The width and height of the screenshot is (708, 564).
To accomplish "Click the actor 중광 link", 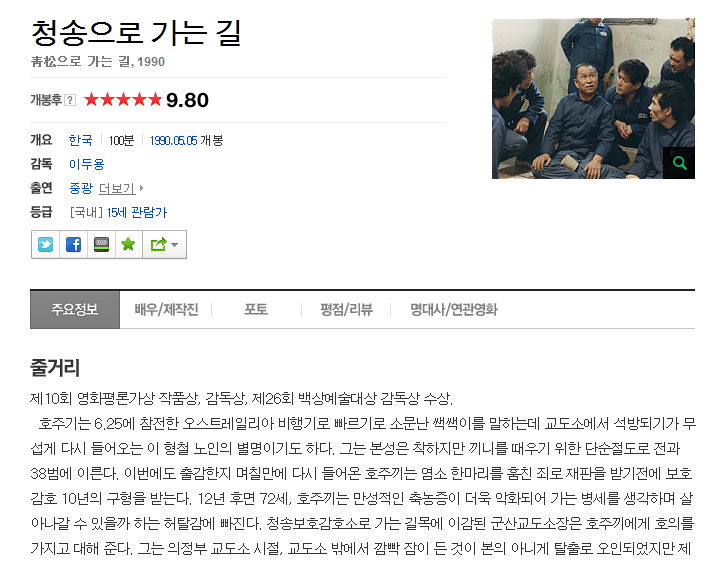I will point(81,188).
